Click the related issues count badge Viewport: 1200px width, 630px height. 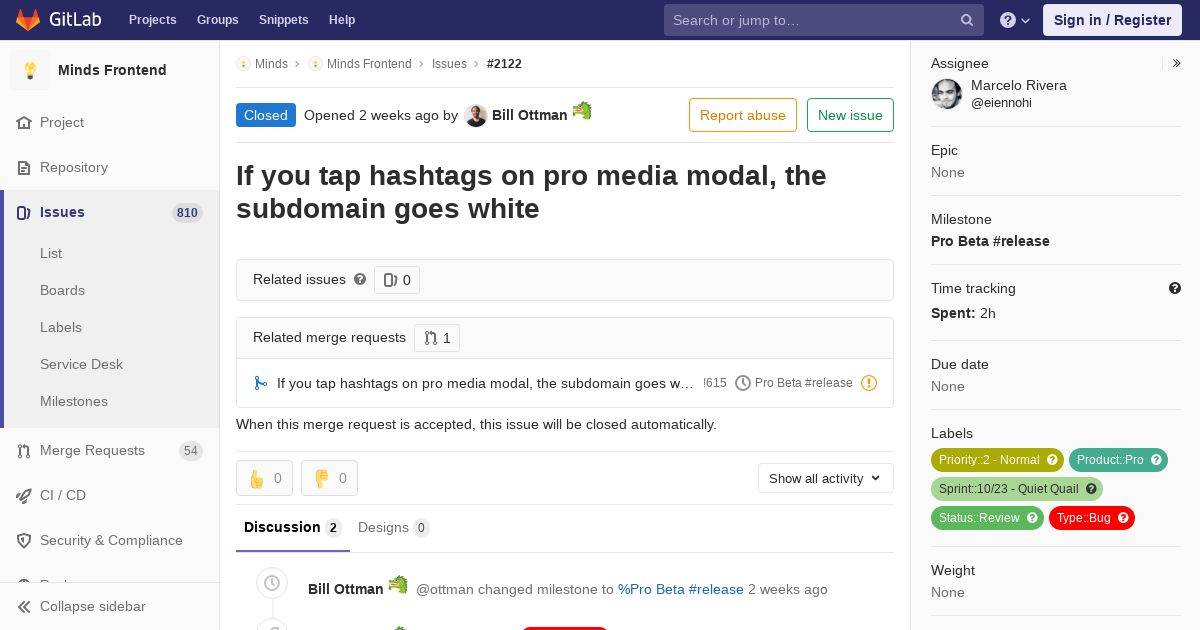tap(397, 280)
